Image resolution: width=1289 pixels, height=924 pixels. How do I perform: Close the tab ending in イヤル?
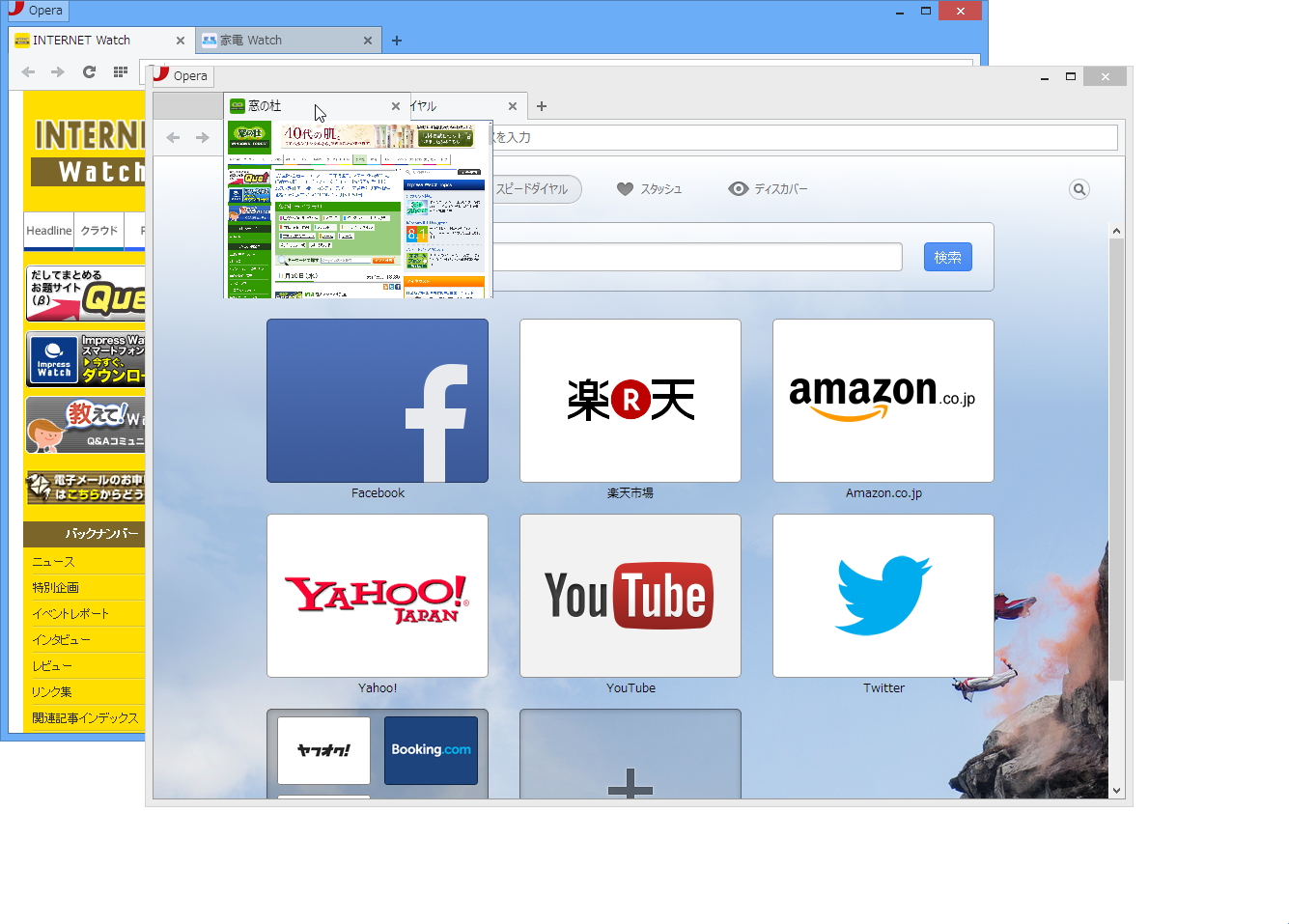point(513,106)
